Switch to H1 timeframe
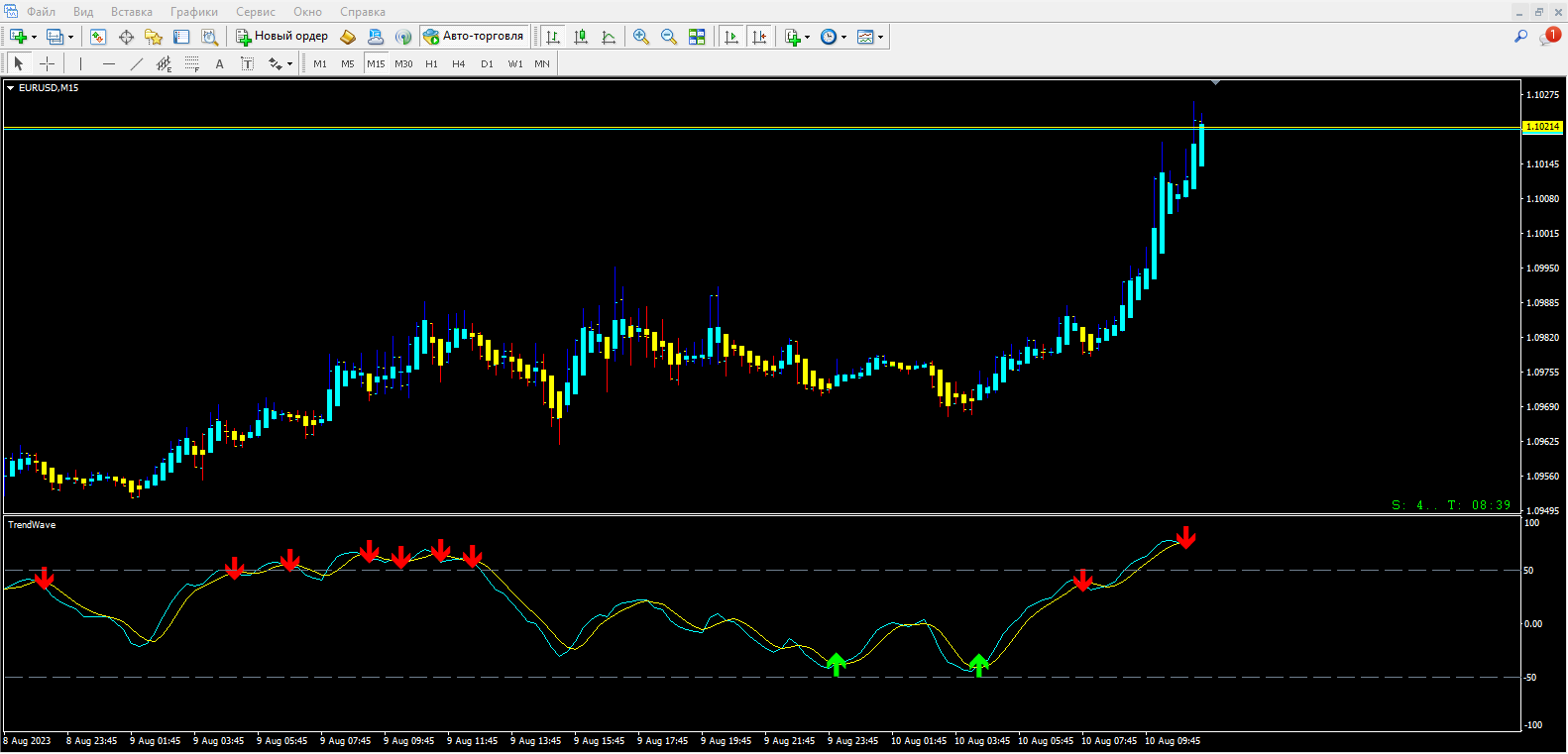Screen dimensions: 1568x754 coord(431,63)
